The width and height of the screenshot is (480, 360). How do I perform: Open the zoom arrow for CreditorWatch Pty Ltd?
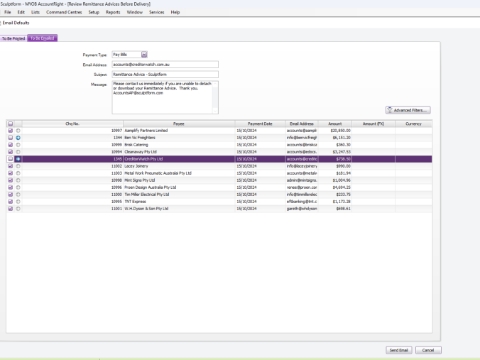(18, 159)
